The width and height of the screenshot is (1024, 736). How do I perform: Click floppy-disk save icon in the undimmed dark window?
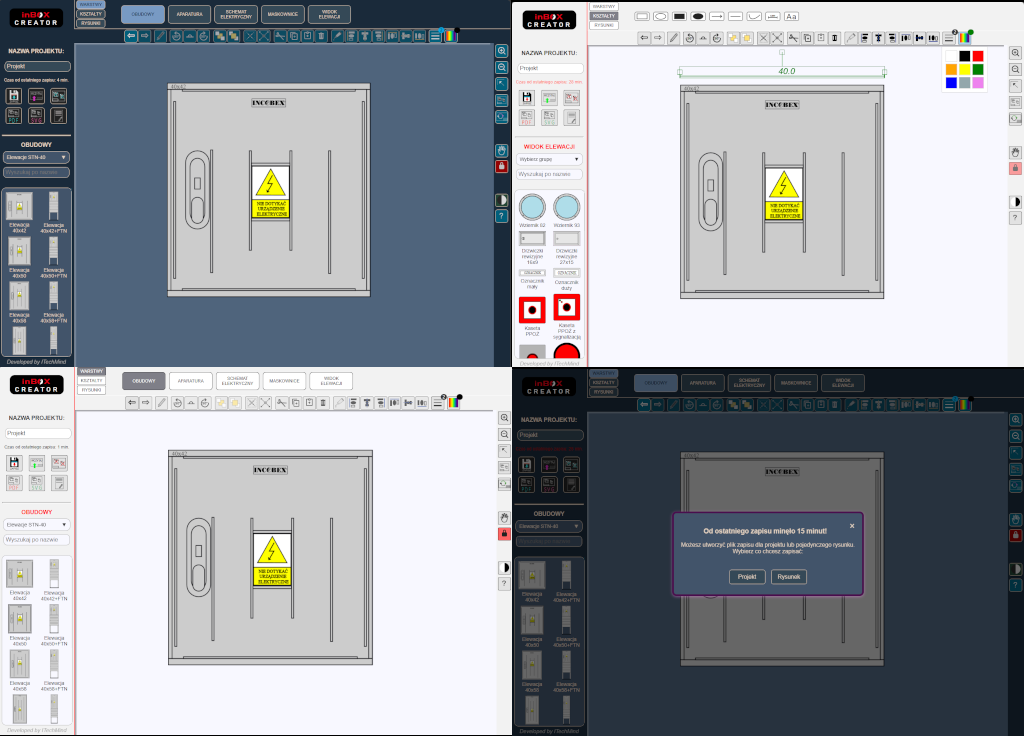[14, 96]
